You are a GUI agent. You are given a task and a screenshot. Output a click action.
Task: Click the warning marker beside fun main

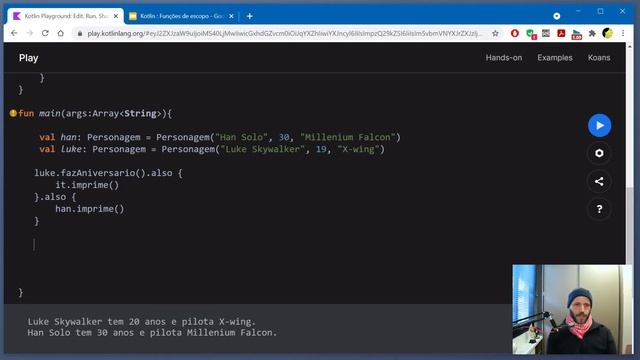click(13, 113)
